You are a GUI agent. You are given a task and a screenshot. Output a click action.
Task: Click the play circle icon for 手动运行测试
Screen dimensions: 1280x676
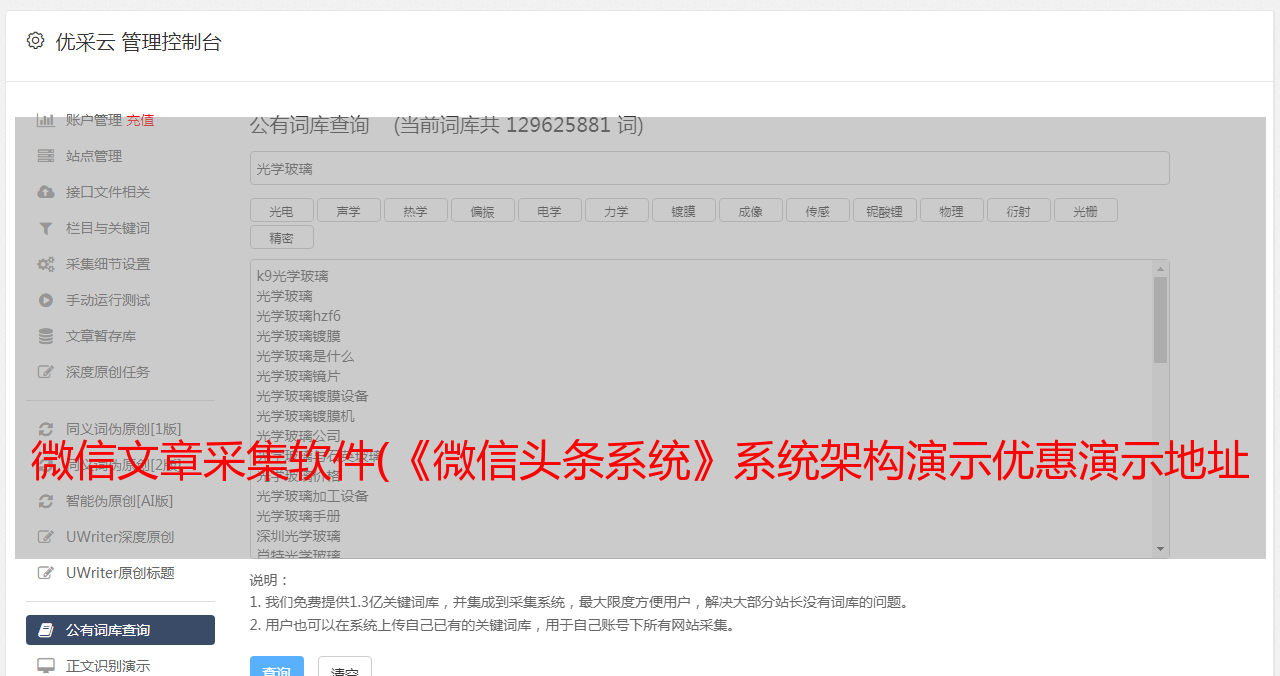[x=45, y=300]
